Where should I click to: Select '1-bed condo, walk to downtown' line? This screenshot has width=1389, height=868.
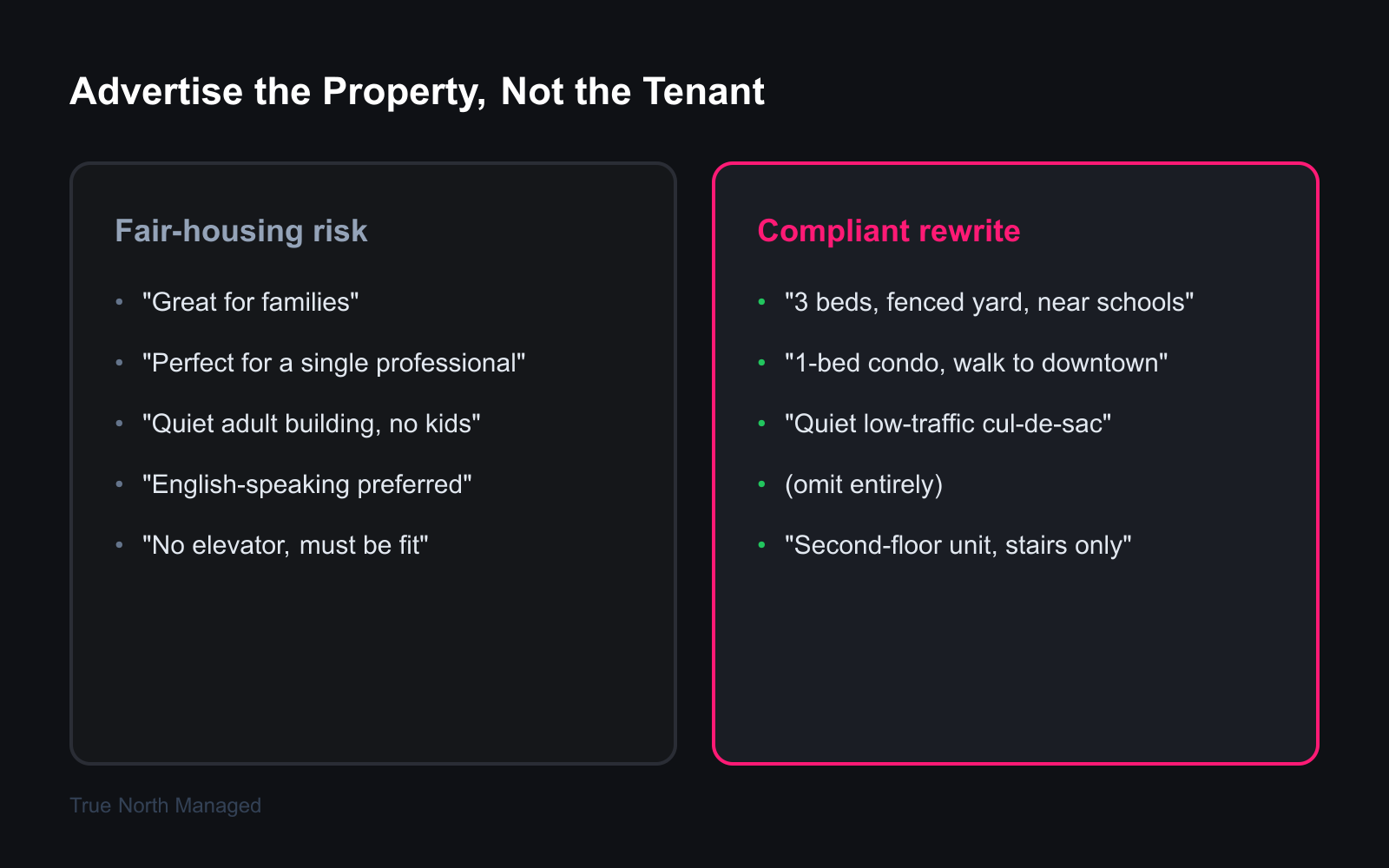tap(977, 363)
